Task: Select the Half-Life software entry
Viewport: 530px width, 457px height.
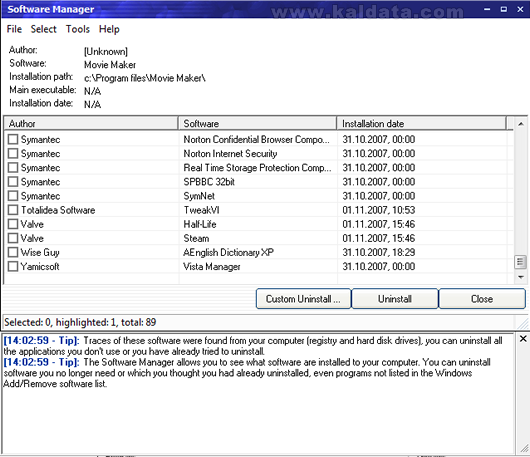Action: pyautogui.click(x=200, y=224)
